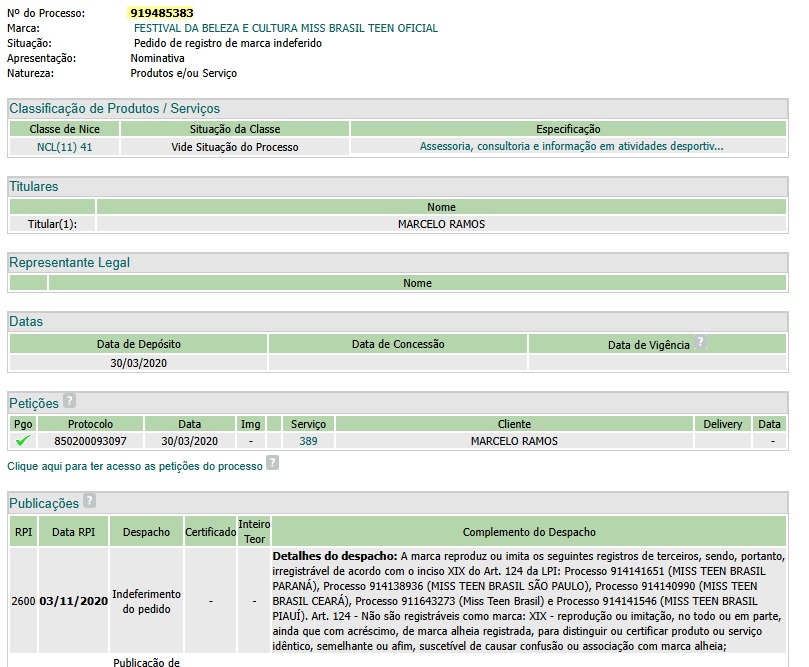The height and width of the screenshot is (667, 809).
Task: Open the NCL(11) 41 class link
Action: click(64, 147)
